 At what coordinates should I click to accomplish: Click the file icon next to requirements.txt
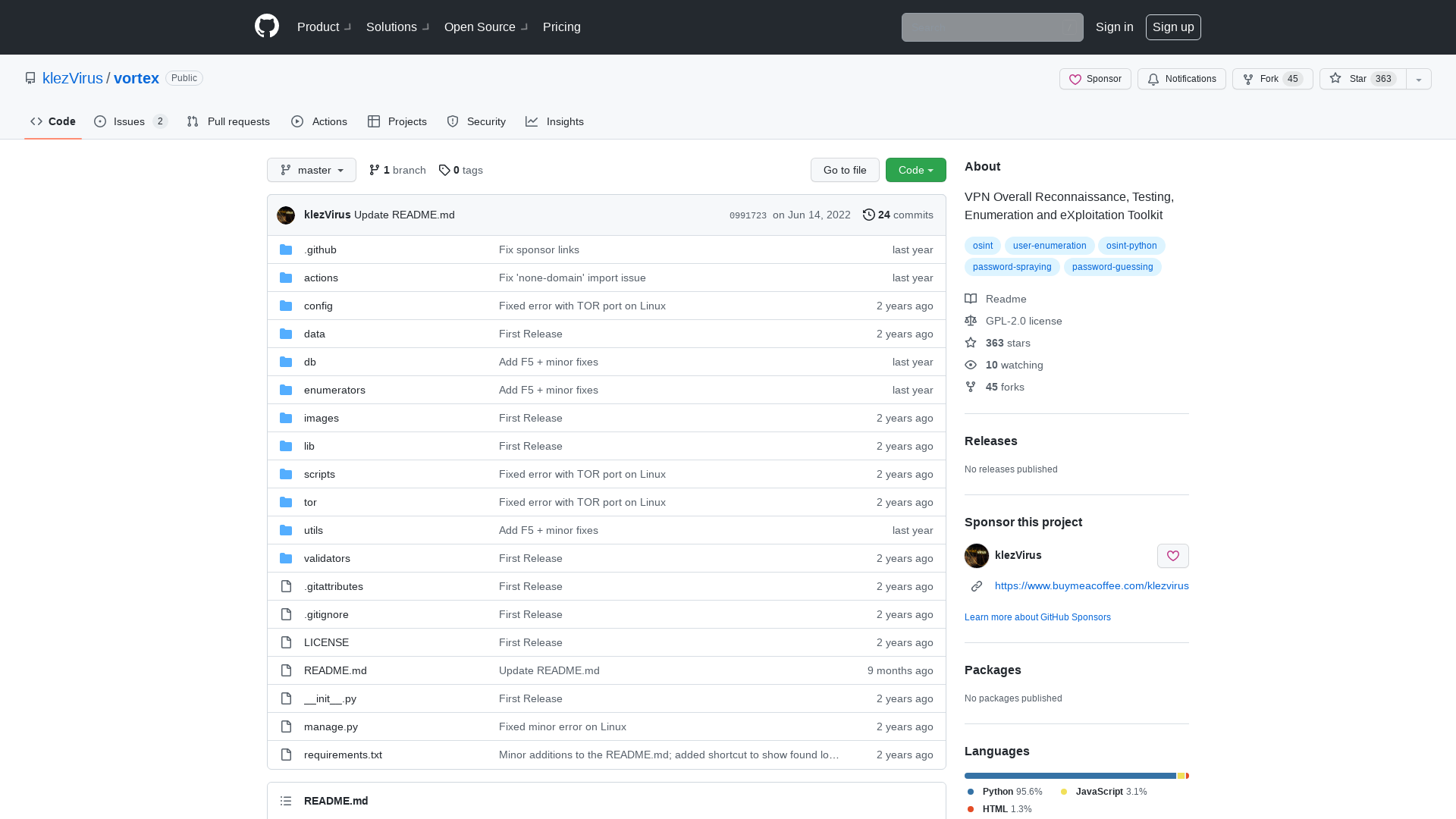[x=286, y=755]
